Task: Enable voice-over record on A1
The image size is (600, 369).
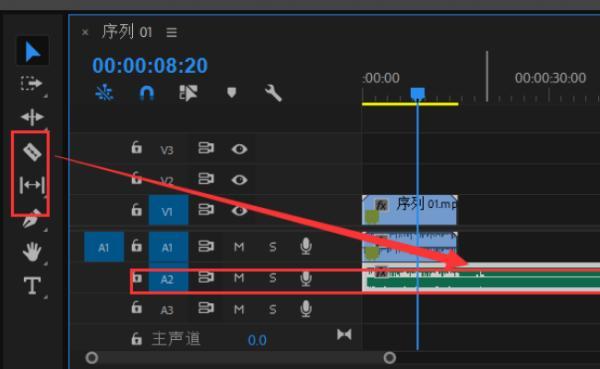Action: point(306,247)
